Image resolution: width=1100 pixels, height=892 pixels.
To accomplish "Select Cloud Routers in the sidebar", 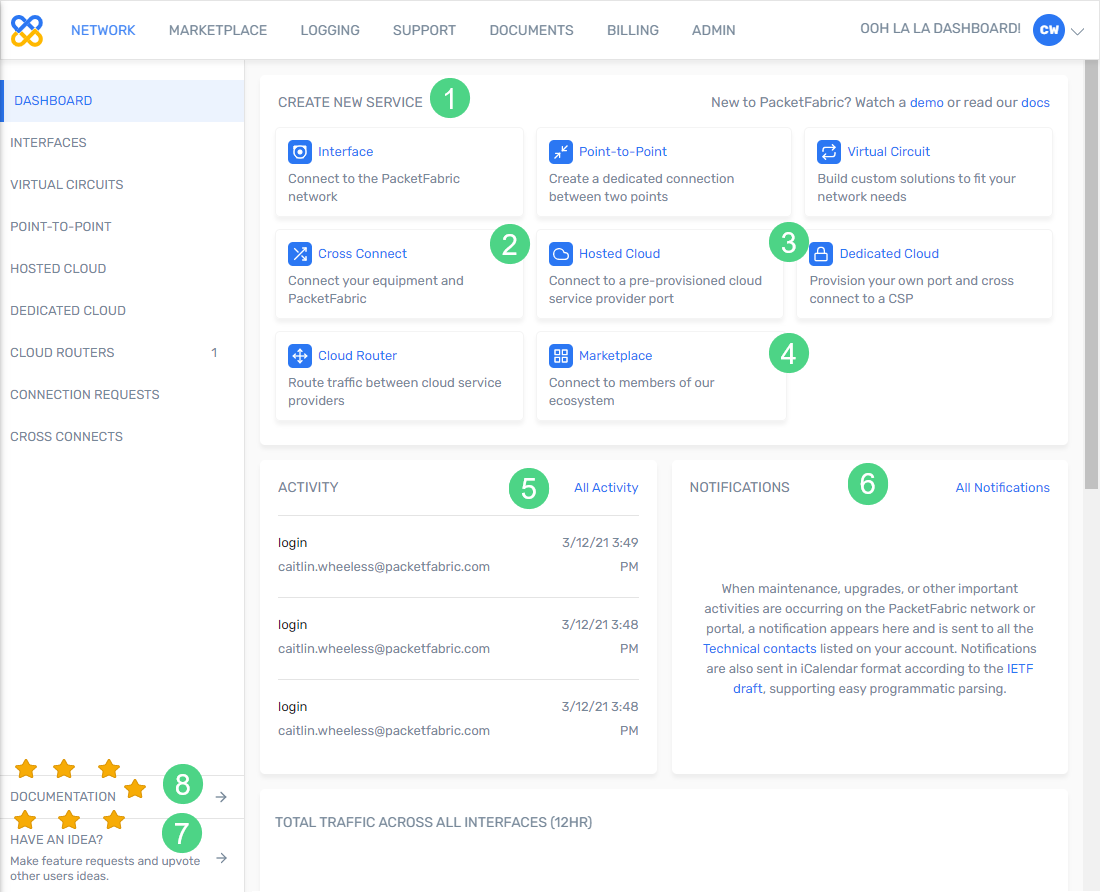I will 122,353.
